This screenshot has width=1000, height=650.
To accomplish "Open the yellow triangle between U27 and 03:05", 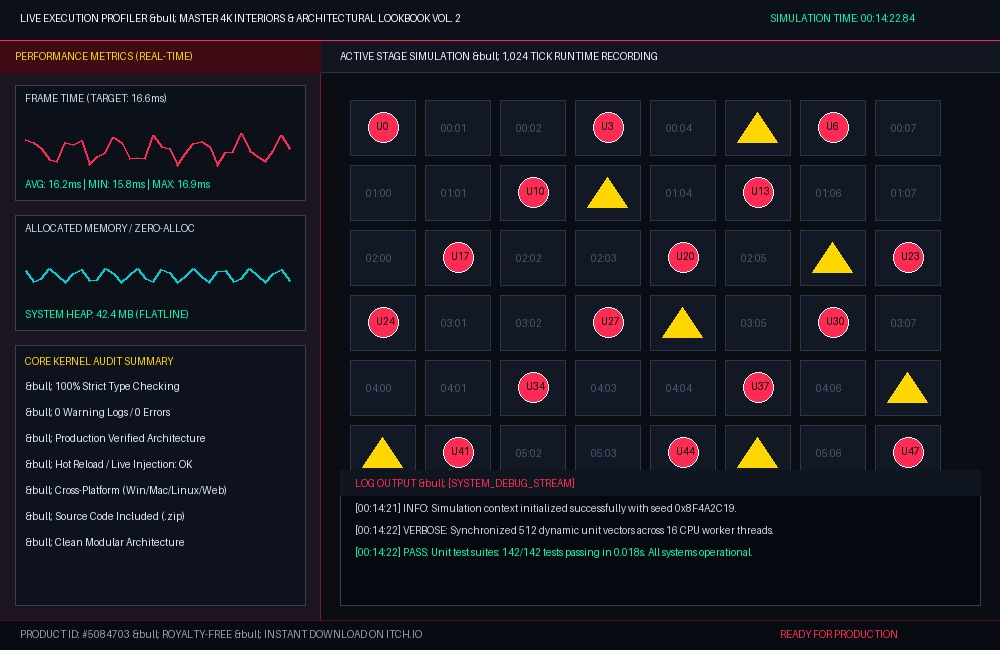I will tap(682, 323).
